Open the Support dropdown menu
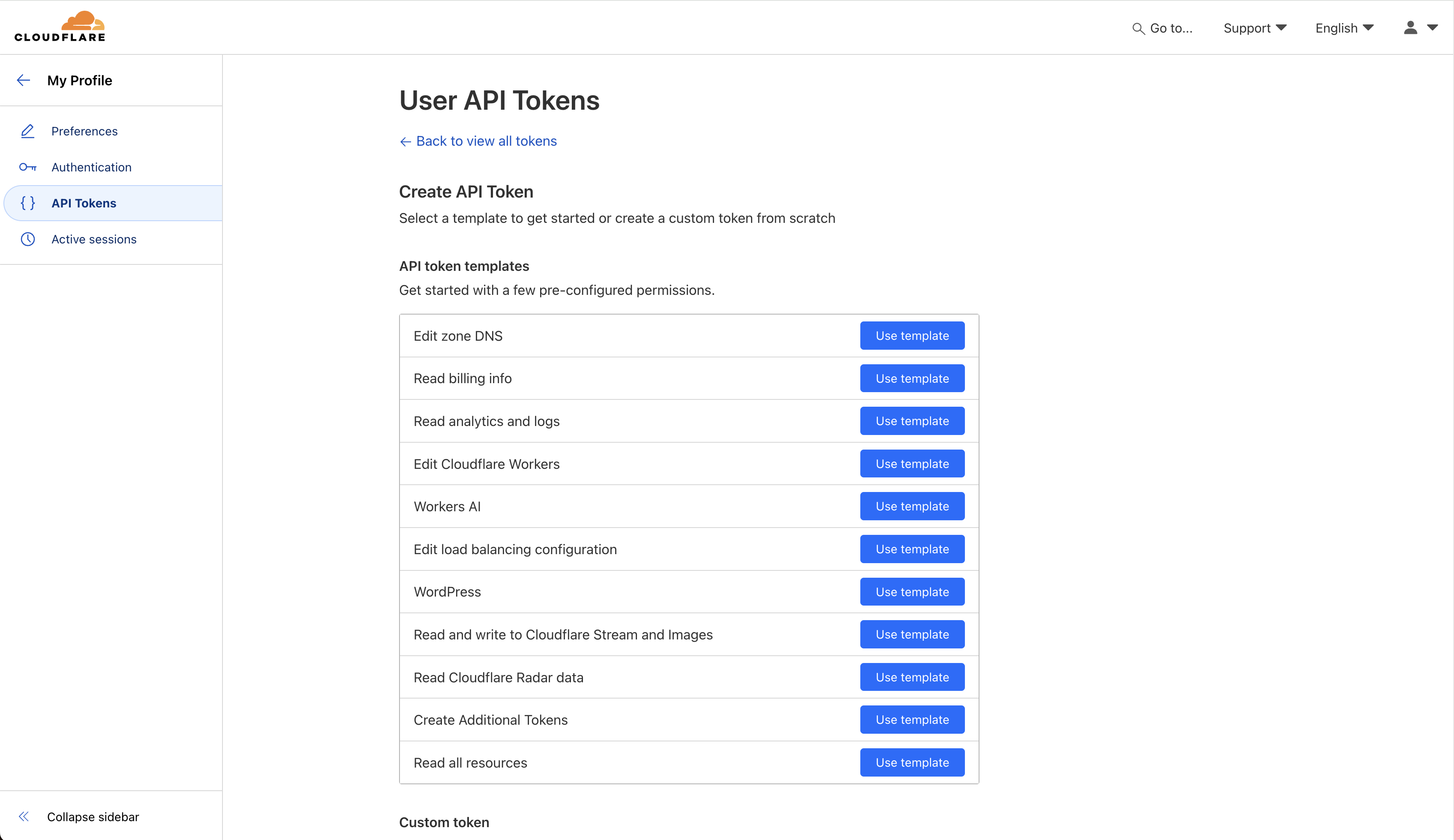The height and width of the screenshot is (840, 1454). [x=1254, y=28]
